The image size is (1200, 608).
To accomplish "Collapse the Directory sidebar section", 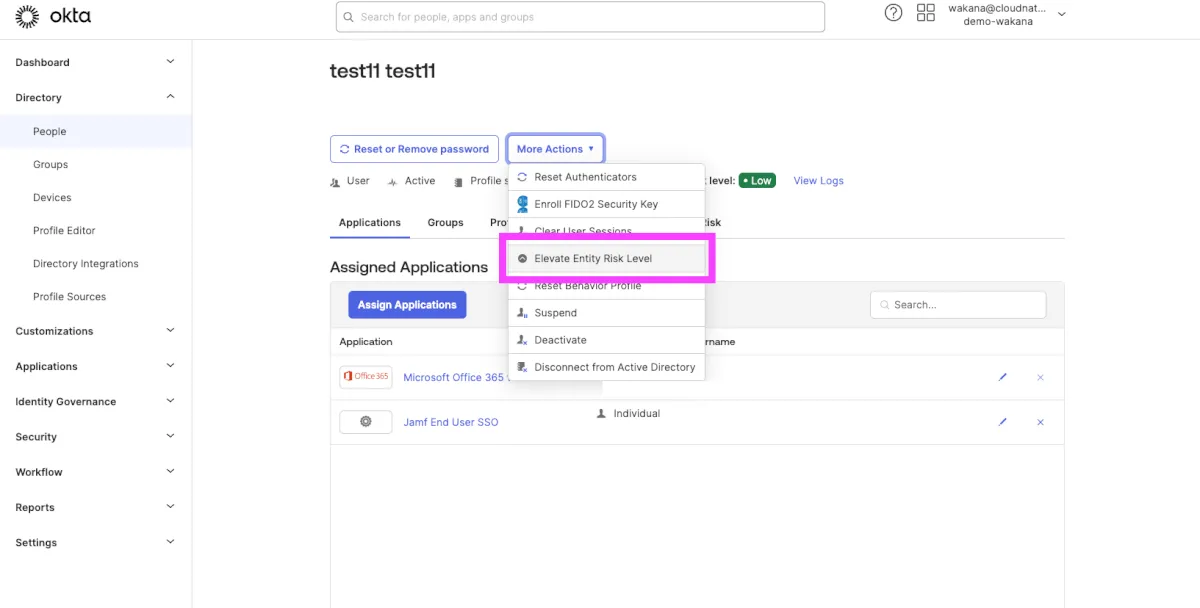I will [x=170, y=97].
